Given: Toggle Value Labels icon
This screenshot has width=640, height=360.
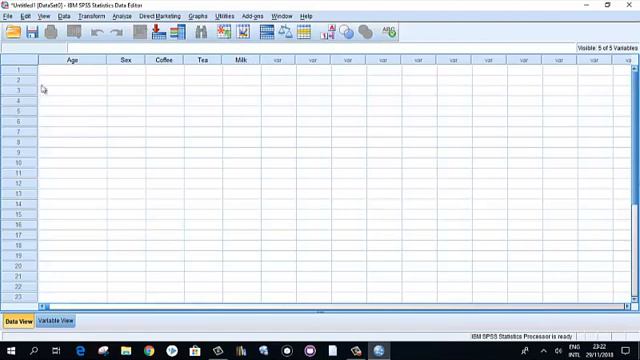Looking at the screenshot, I should coord(328,32).
